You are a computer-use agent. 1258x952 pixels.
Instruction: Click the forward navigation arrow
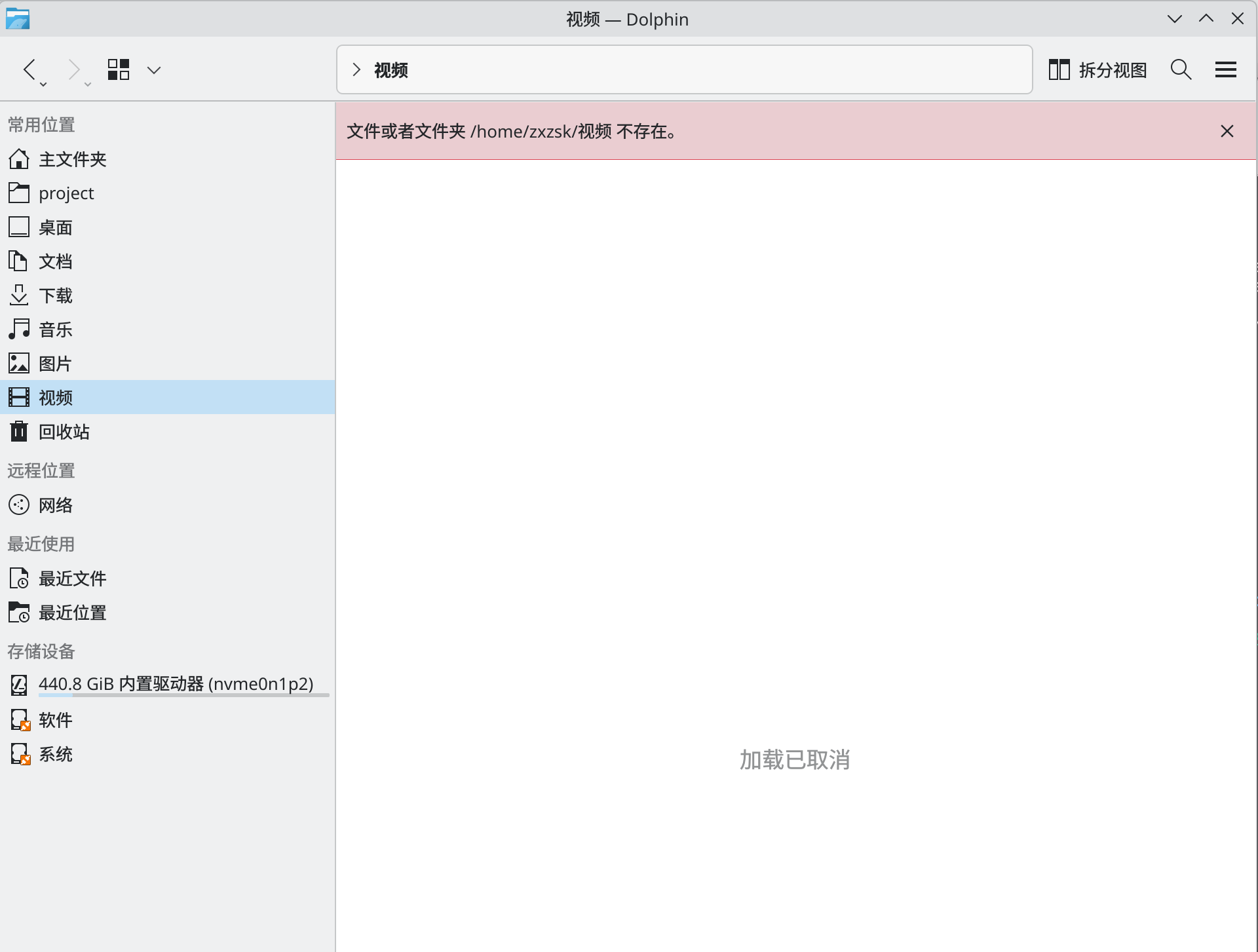74,69
